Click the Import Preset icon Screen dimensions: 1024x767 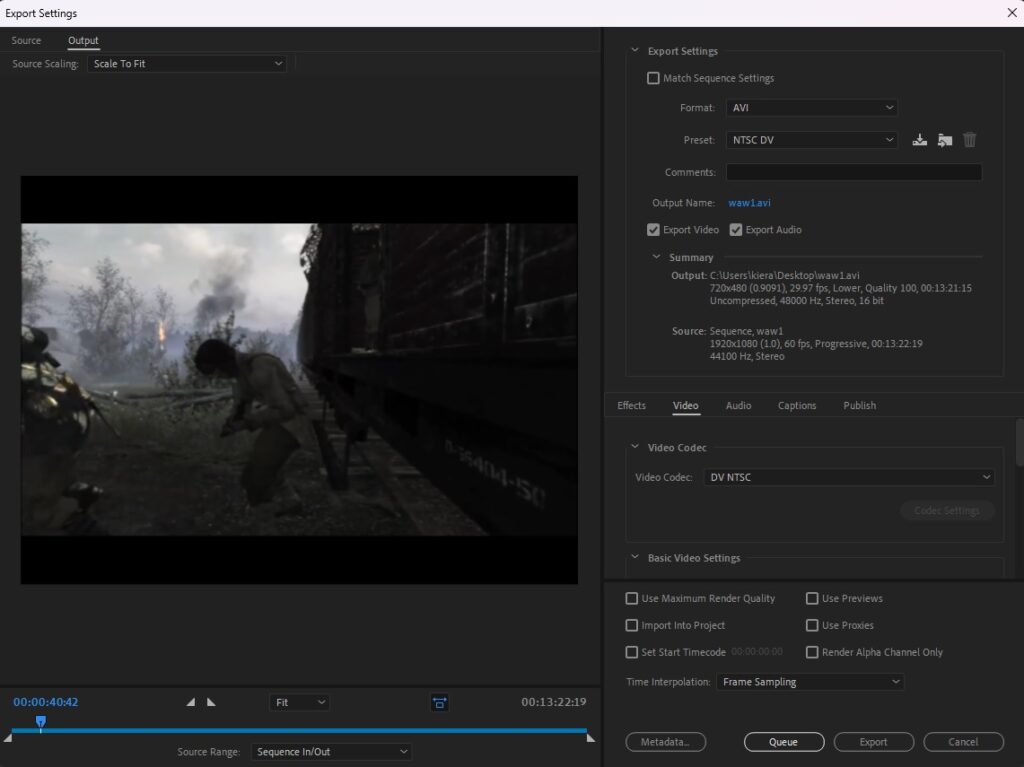click(x=944, y=140)
